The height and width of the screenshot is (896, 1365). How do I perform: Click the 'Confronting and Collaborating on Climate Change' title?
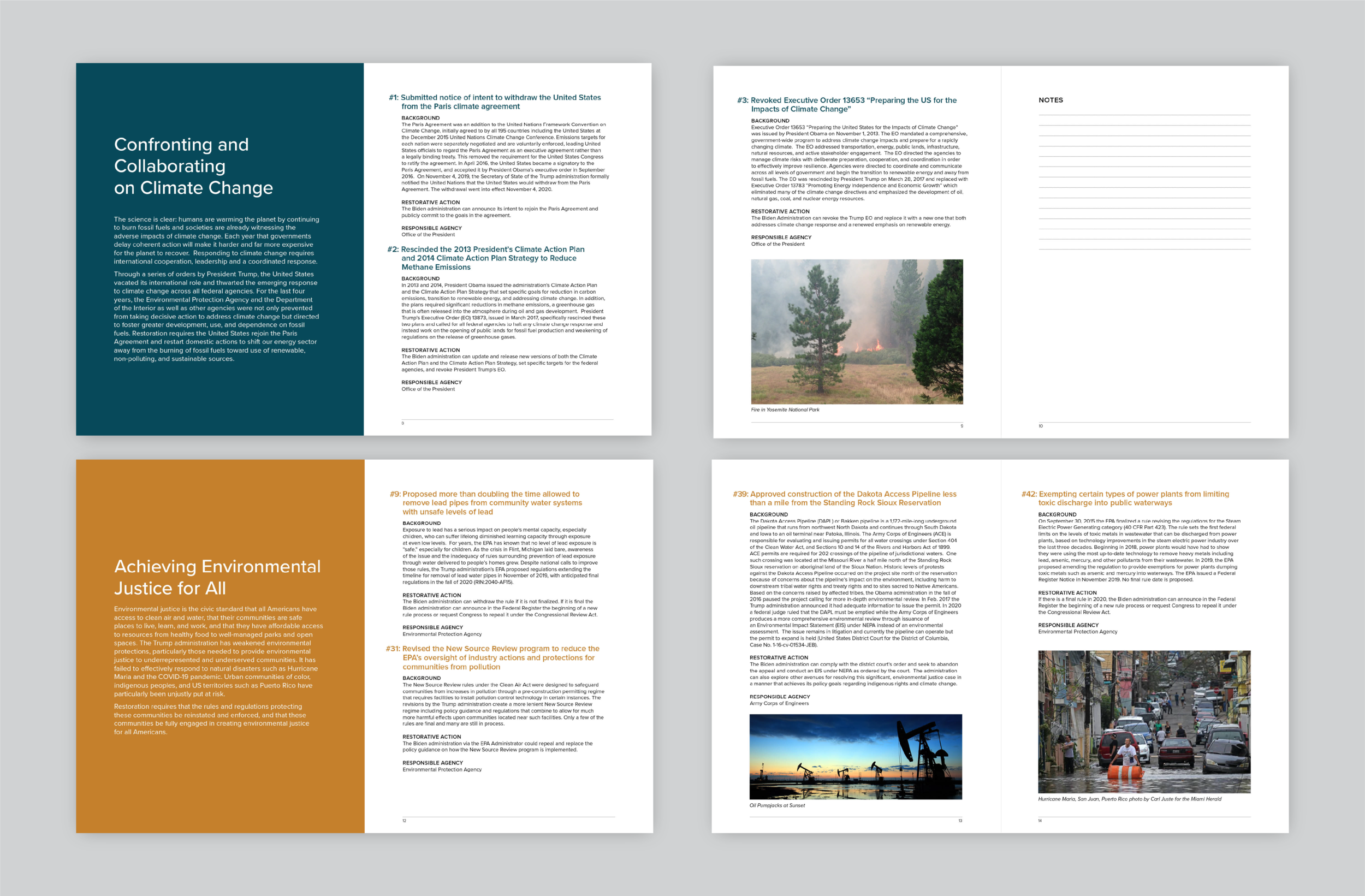pyautogui.click(x=193, y=166)
